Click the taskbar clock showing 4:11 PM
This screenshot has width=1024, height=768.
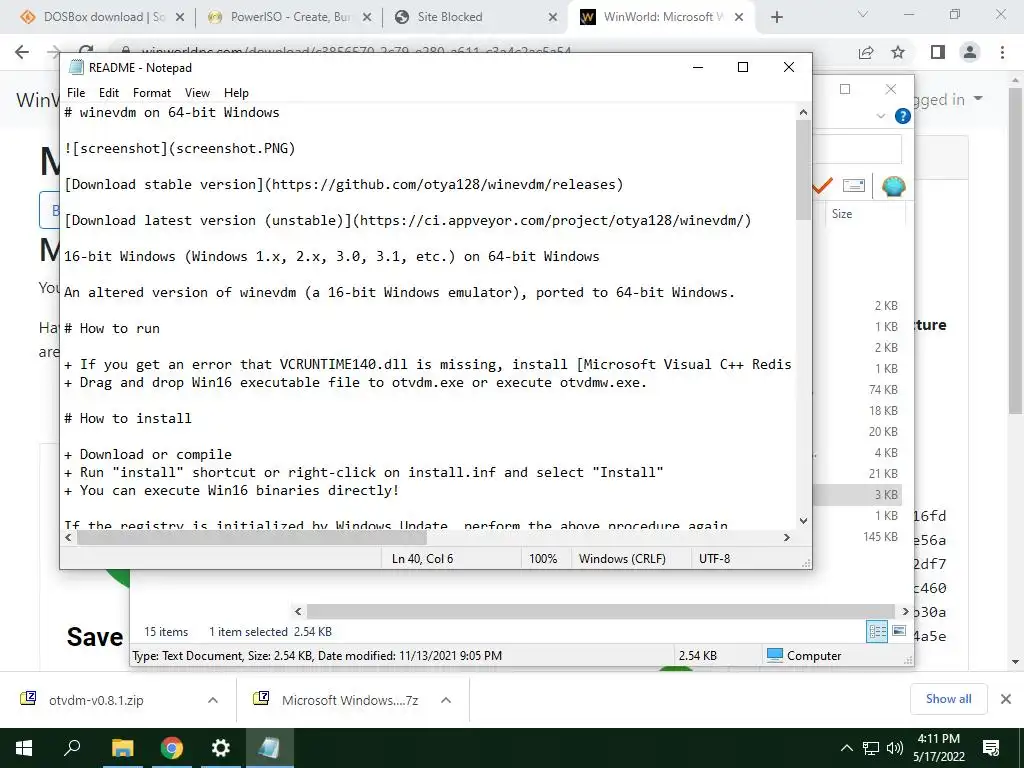tap(938, 748)
